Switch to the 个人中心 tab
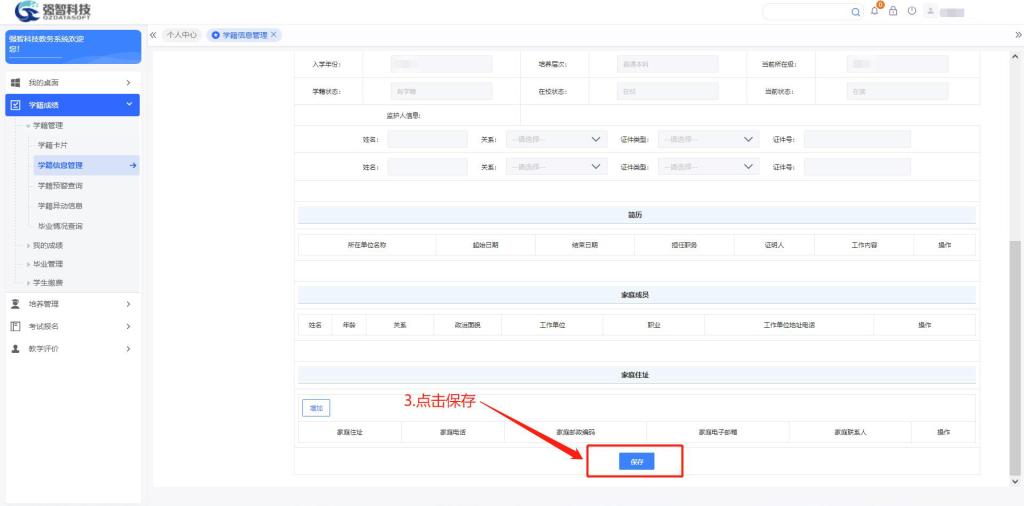Screen dimensions: 1024x506 [181, 35]
